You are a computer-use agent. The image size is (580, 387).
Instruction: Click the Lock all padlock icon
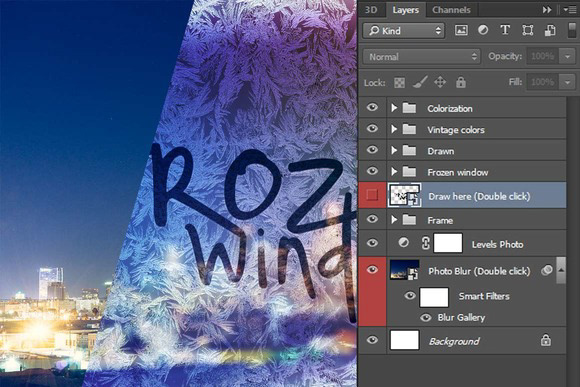[461, 82]
